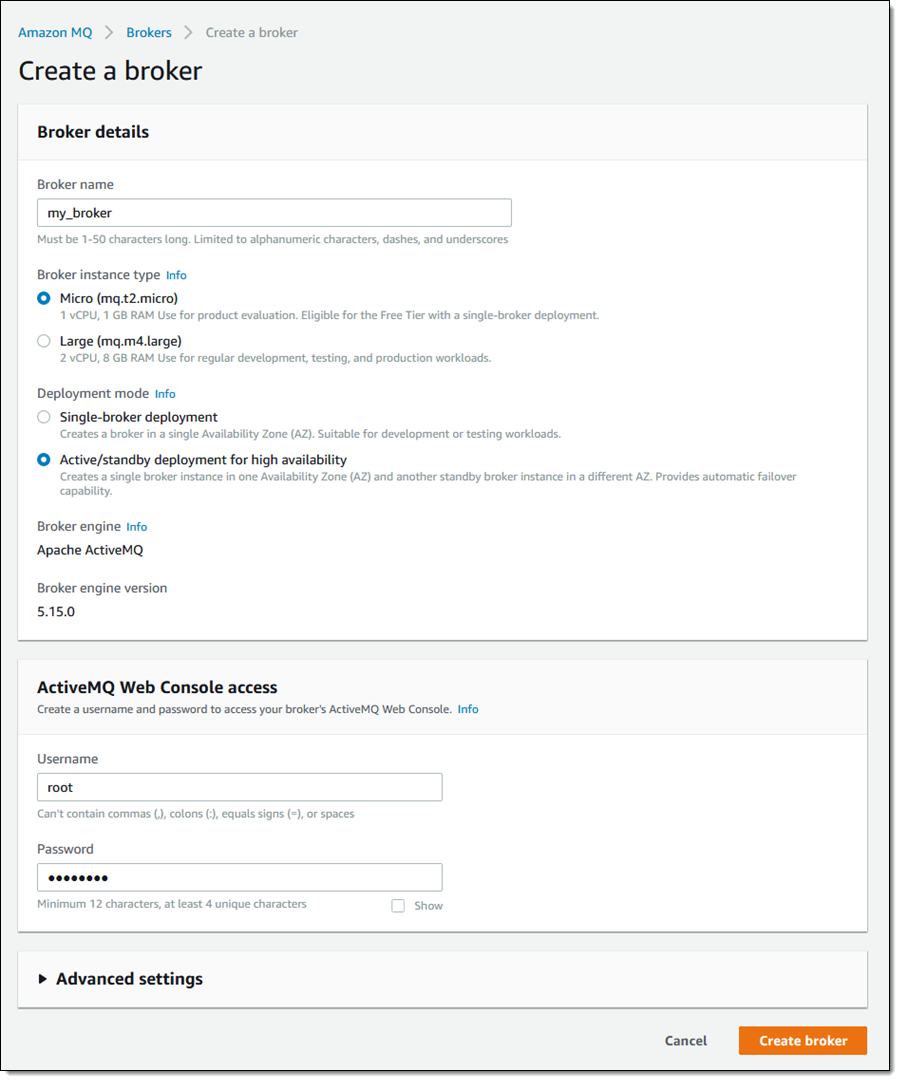The image size is (900, 1081).
Task: Choose Single-broker deployment option
Action: click(x=44, y=417)
